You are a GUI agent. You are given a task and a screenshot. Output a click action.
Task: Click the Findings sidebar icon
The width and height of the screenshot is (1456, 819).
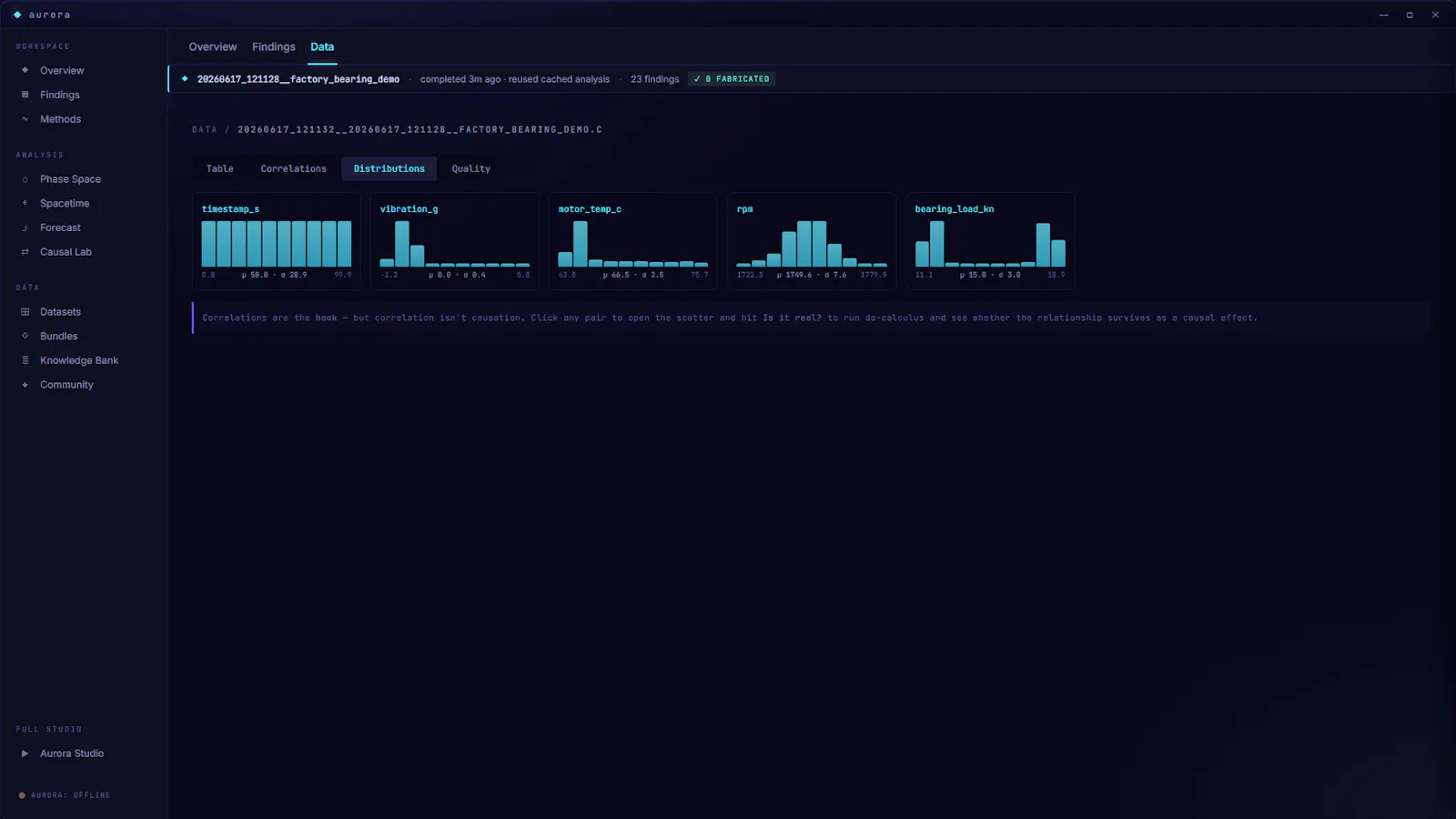point(25,95)
